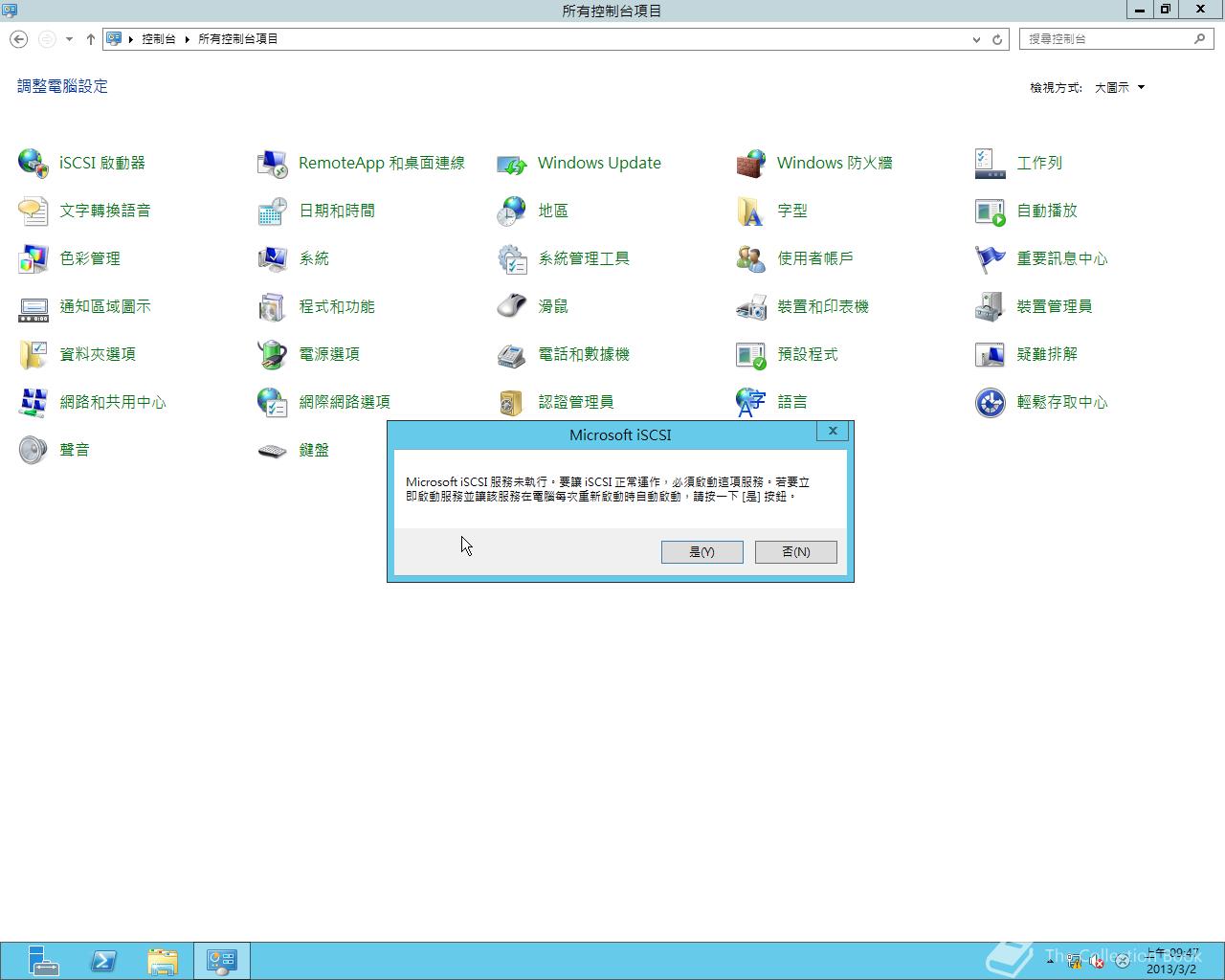Open the 鍵盤 keyboard icon
1225x980 pixels.
273,450
